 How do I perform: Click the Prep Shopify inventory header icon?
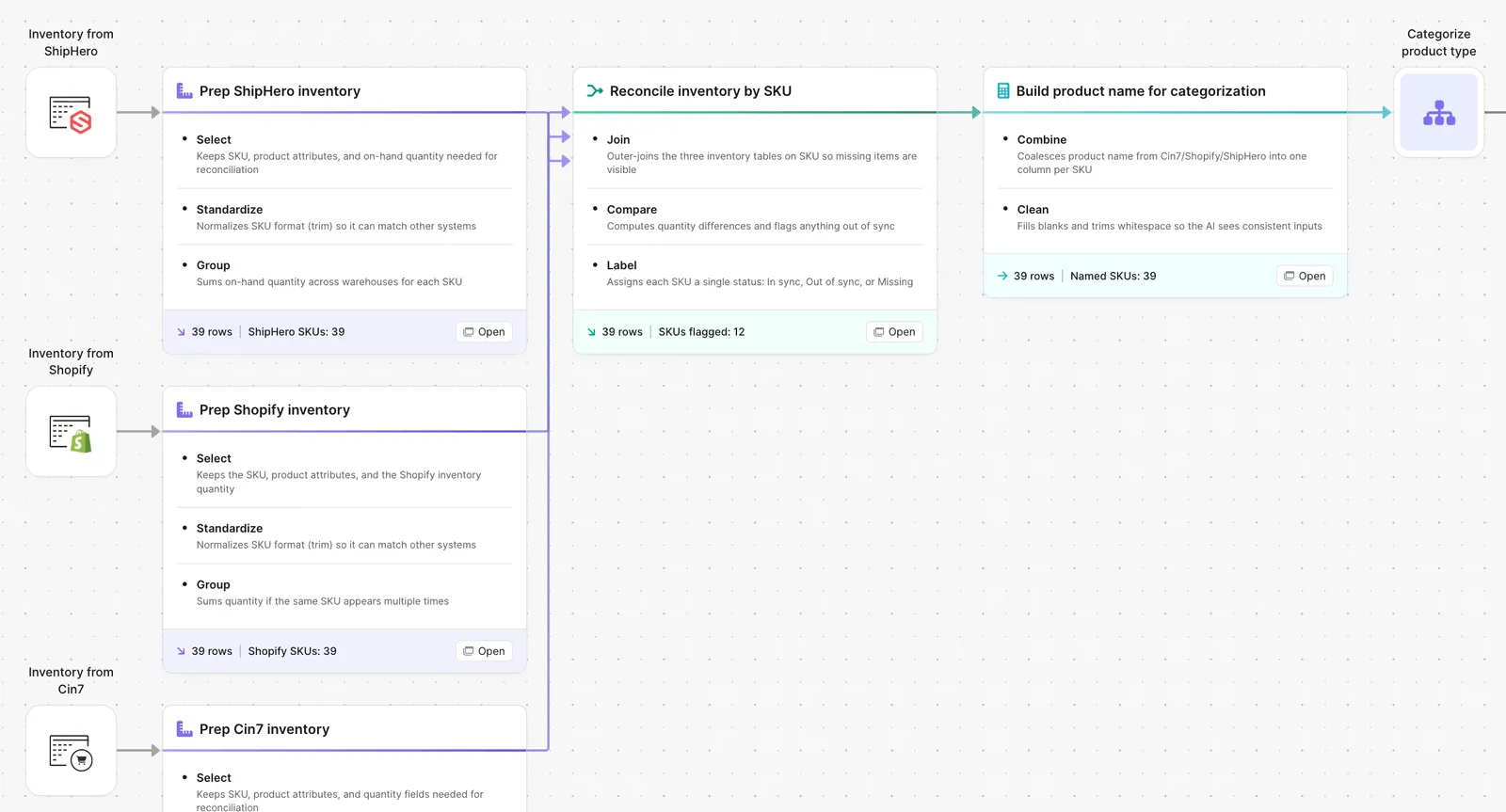point(184,410)
